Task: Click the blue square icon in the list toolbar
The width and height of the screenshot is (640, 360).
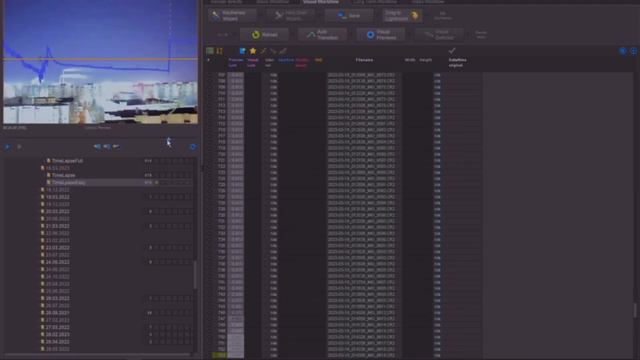Action: pos(243,51)
